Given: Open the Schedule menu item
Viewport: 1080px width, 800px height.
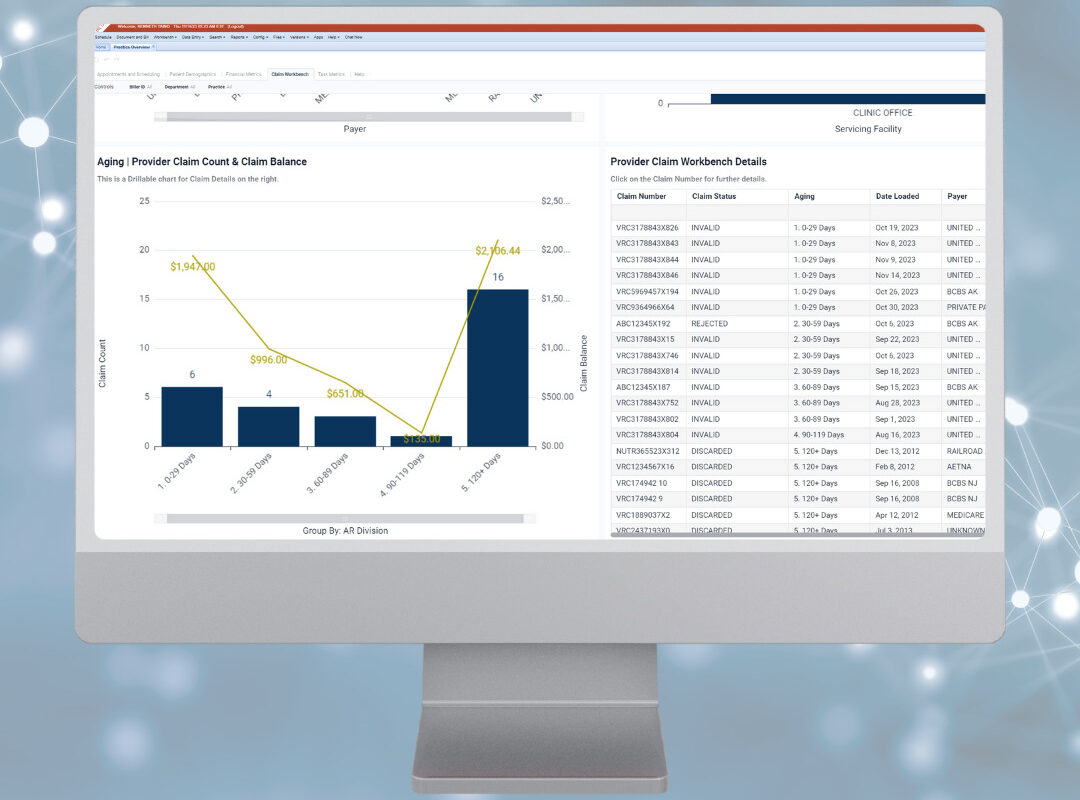Looking at the screenshot, I should 103,37.
